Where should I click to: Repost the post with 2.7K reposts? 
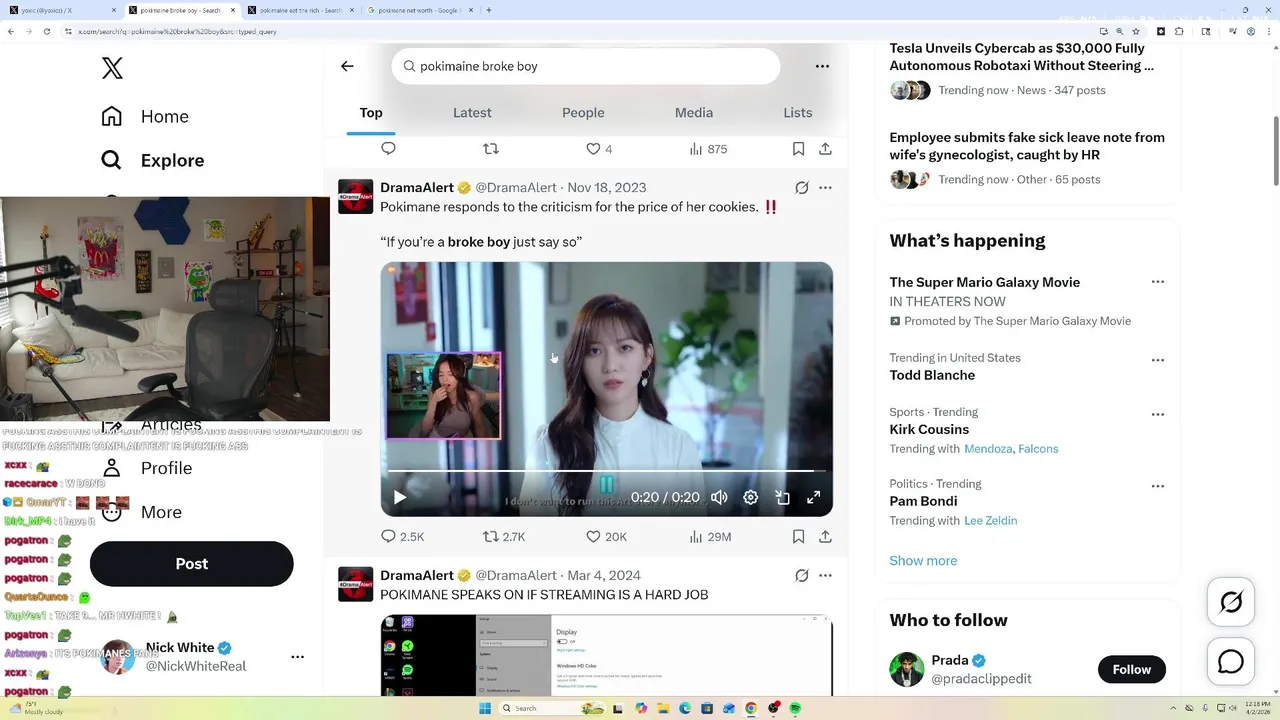coord(504,537)
